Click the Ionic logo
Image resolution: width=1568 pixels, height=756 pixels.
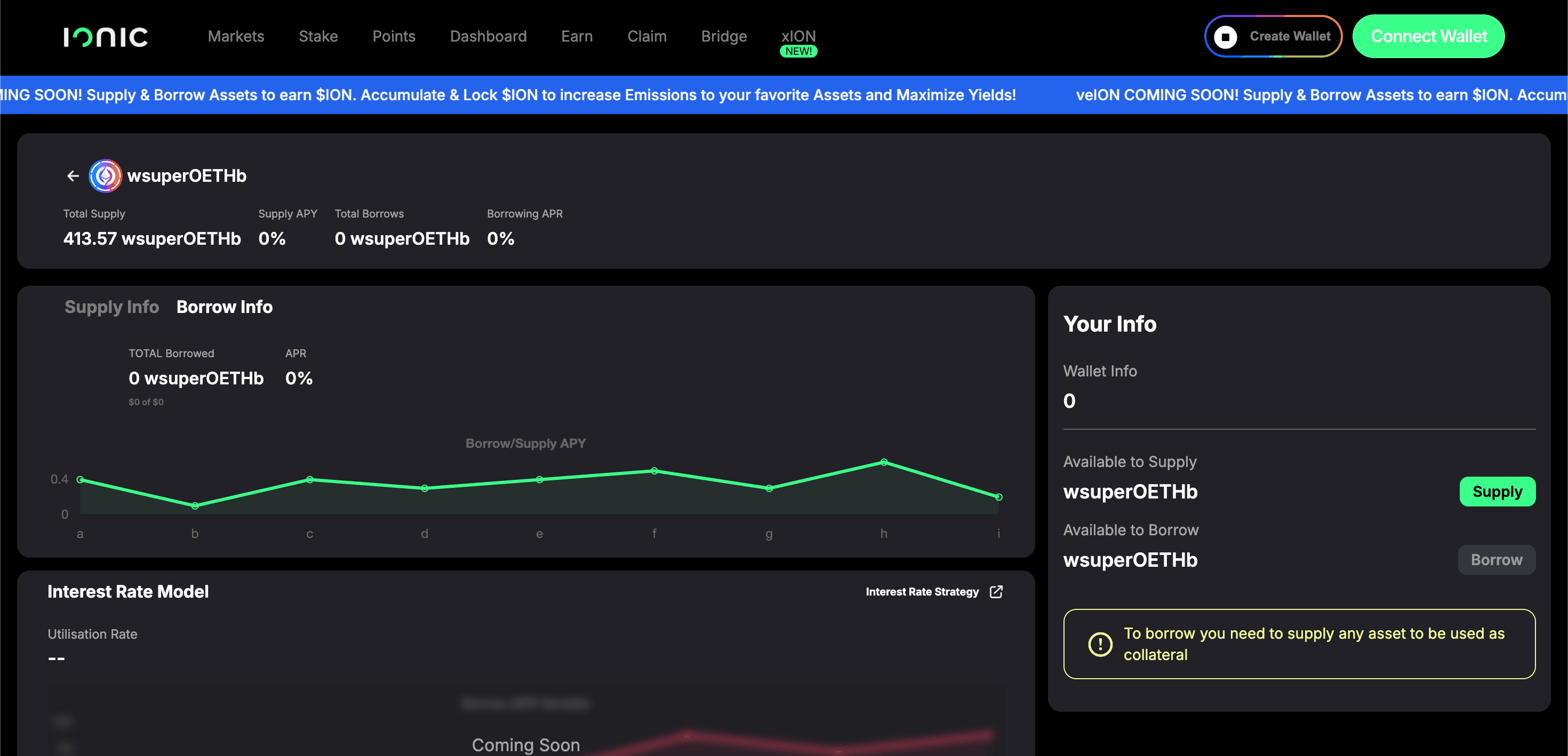tap(105, 37)
